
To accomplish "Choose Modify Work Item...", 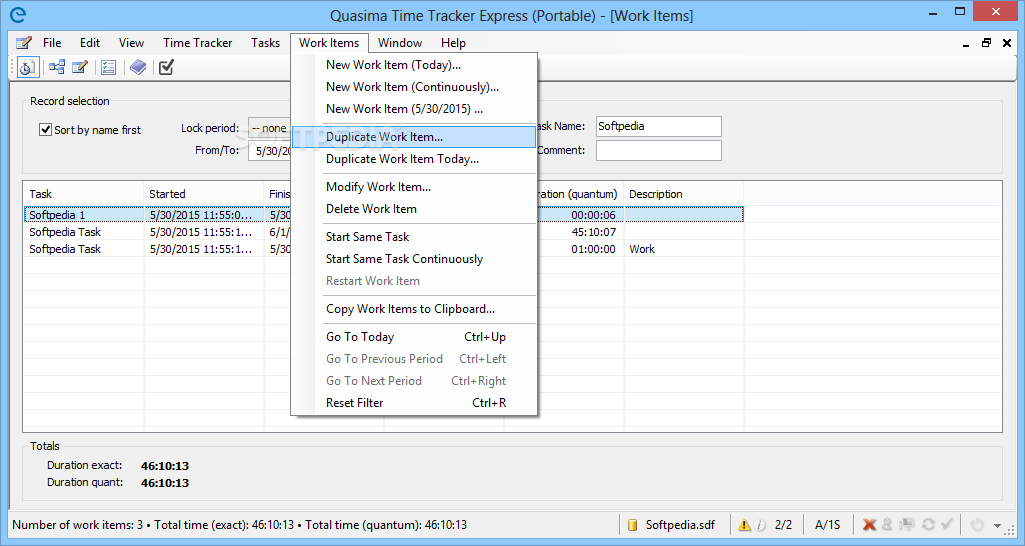I will click(414, 187).
